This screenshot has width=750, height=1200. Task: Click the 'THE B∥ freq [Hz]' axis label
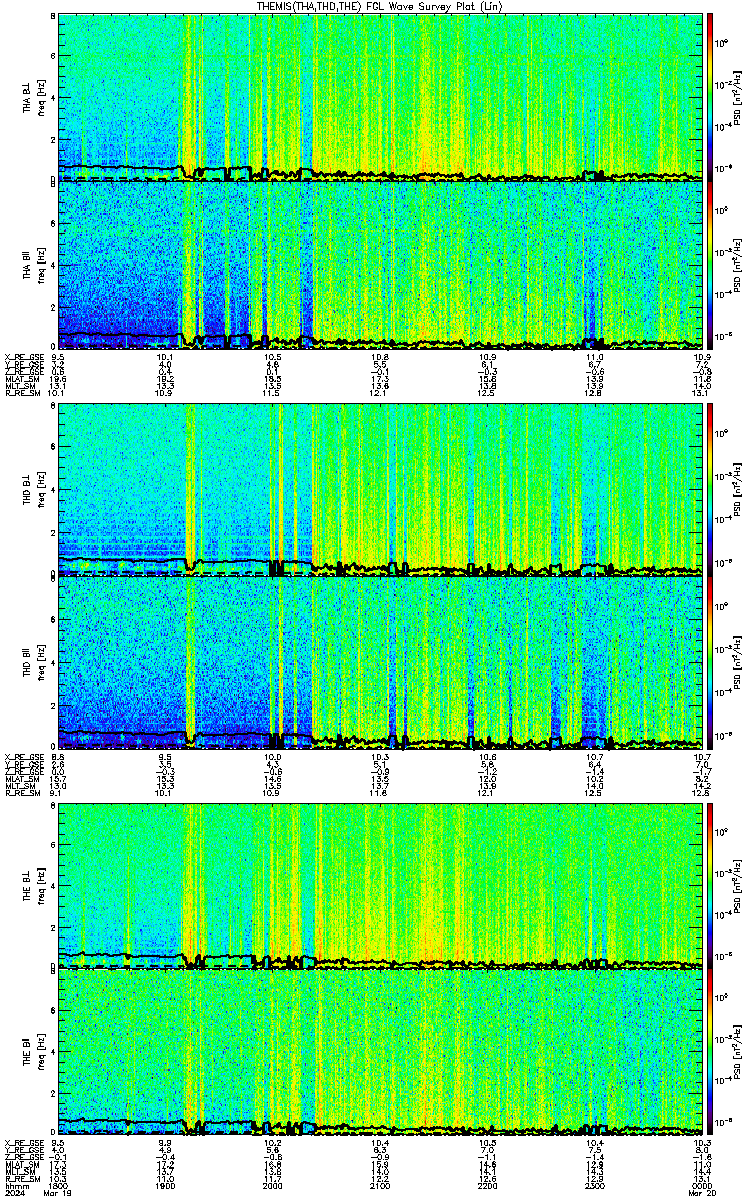tap(33, 1053)
